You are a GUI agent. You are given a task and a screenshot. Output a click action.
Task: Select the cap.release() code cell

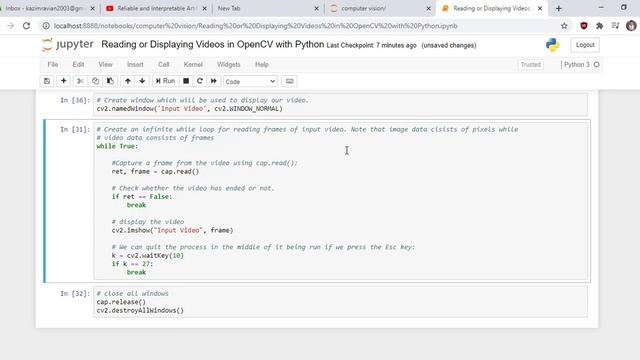[x=340, y=302]
